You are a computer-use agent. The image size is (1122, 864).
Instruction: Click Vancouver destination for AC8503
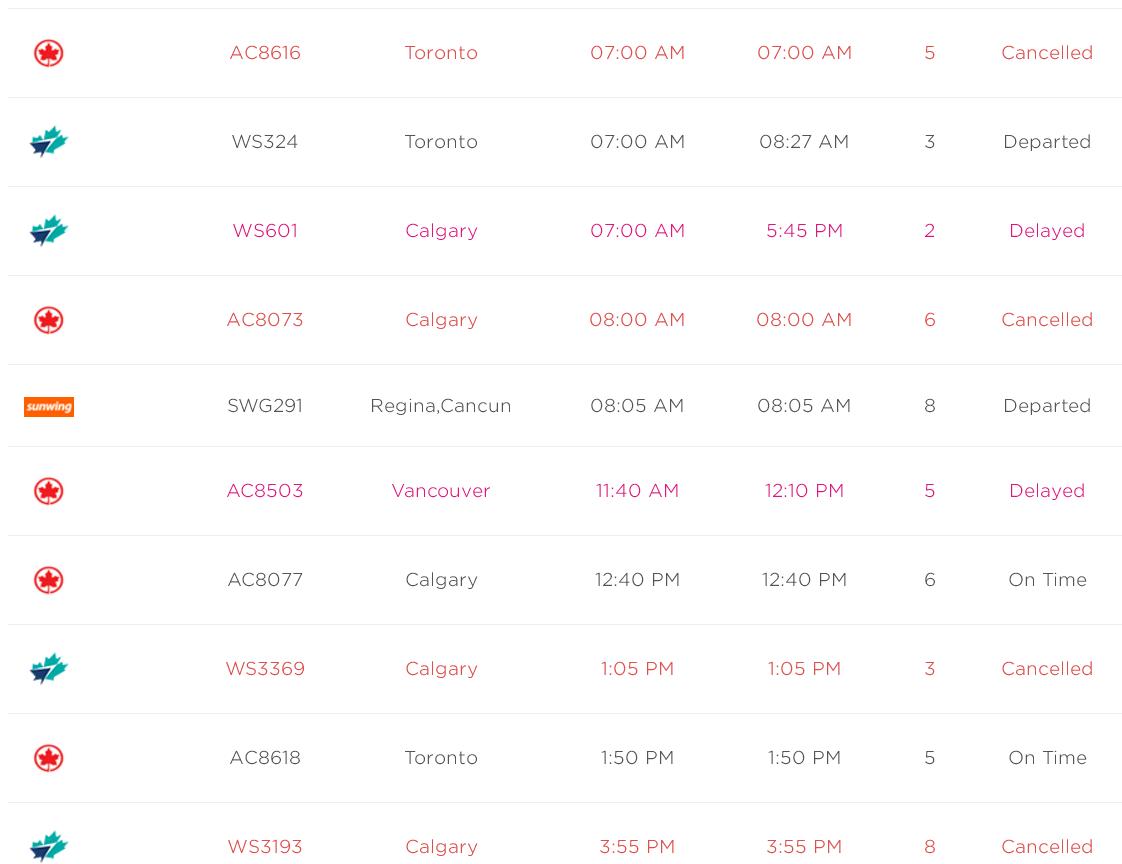440,491
